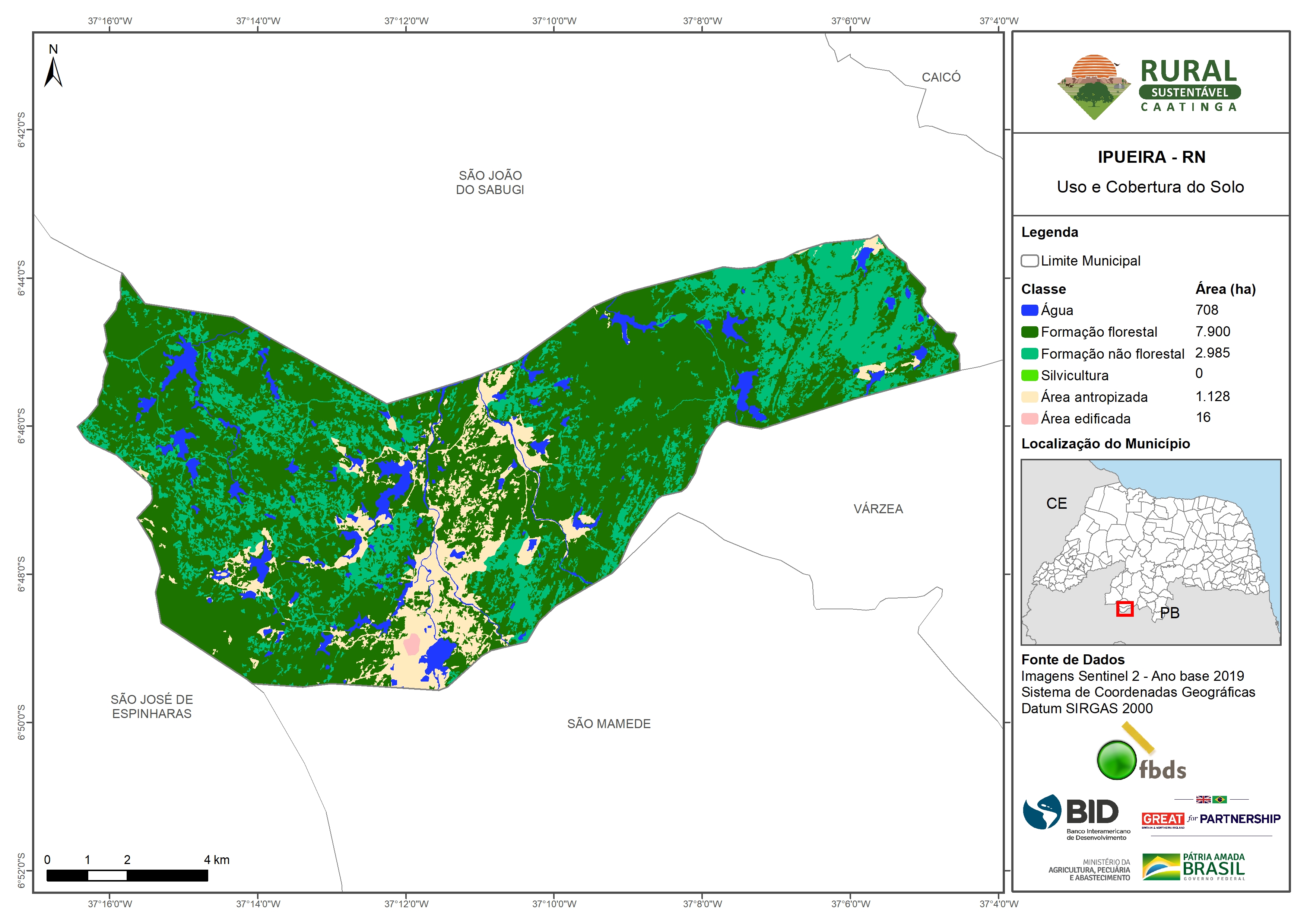Viewport: 1307px width, 924px height.
Task: Click the Área edificada pink legend swatch
Action: pyautogui.click(x=1029, y=419)
